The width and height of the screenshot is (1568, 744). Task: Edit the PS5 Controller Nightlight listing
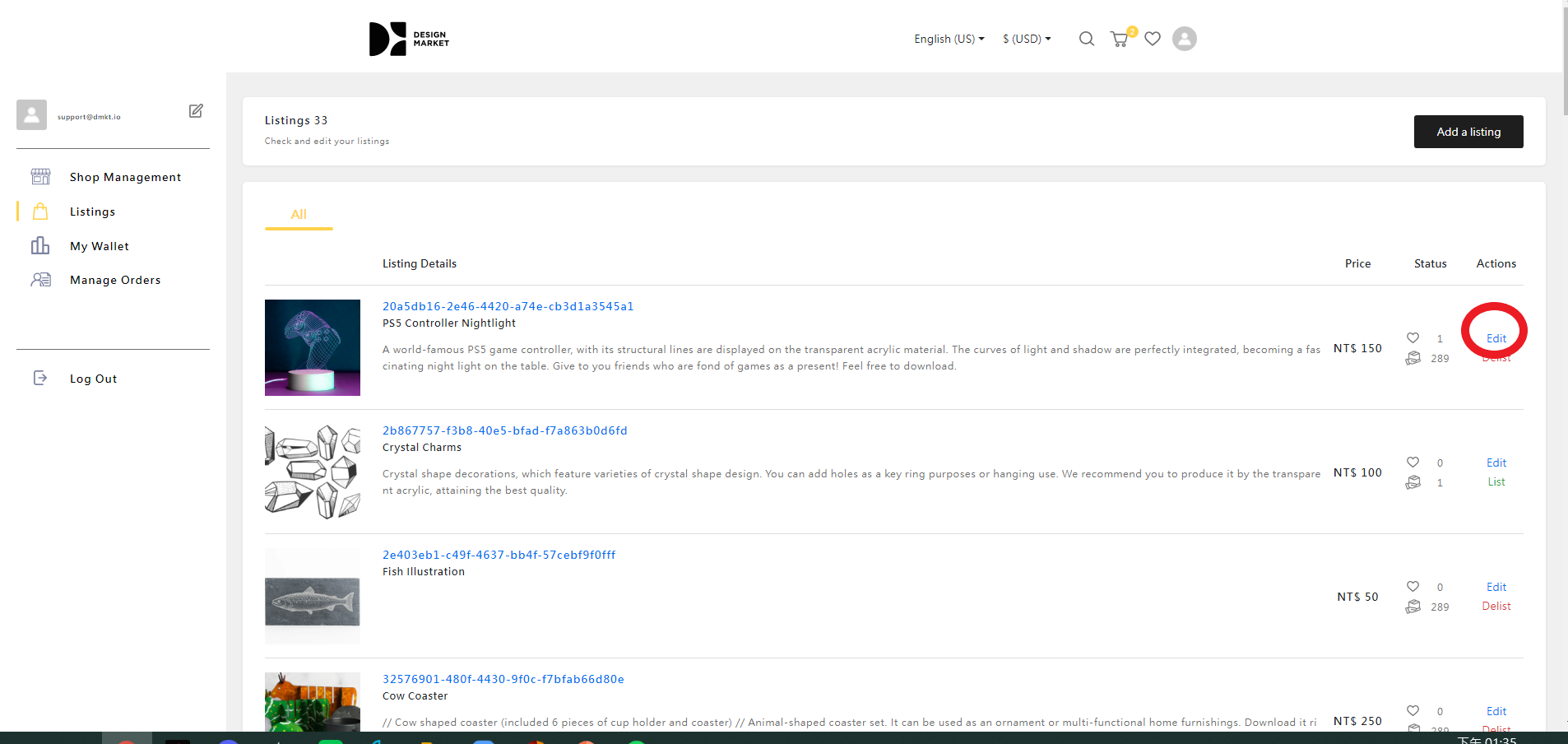point(1496,338)
